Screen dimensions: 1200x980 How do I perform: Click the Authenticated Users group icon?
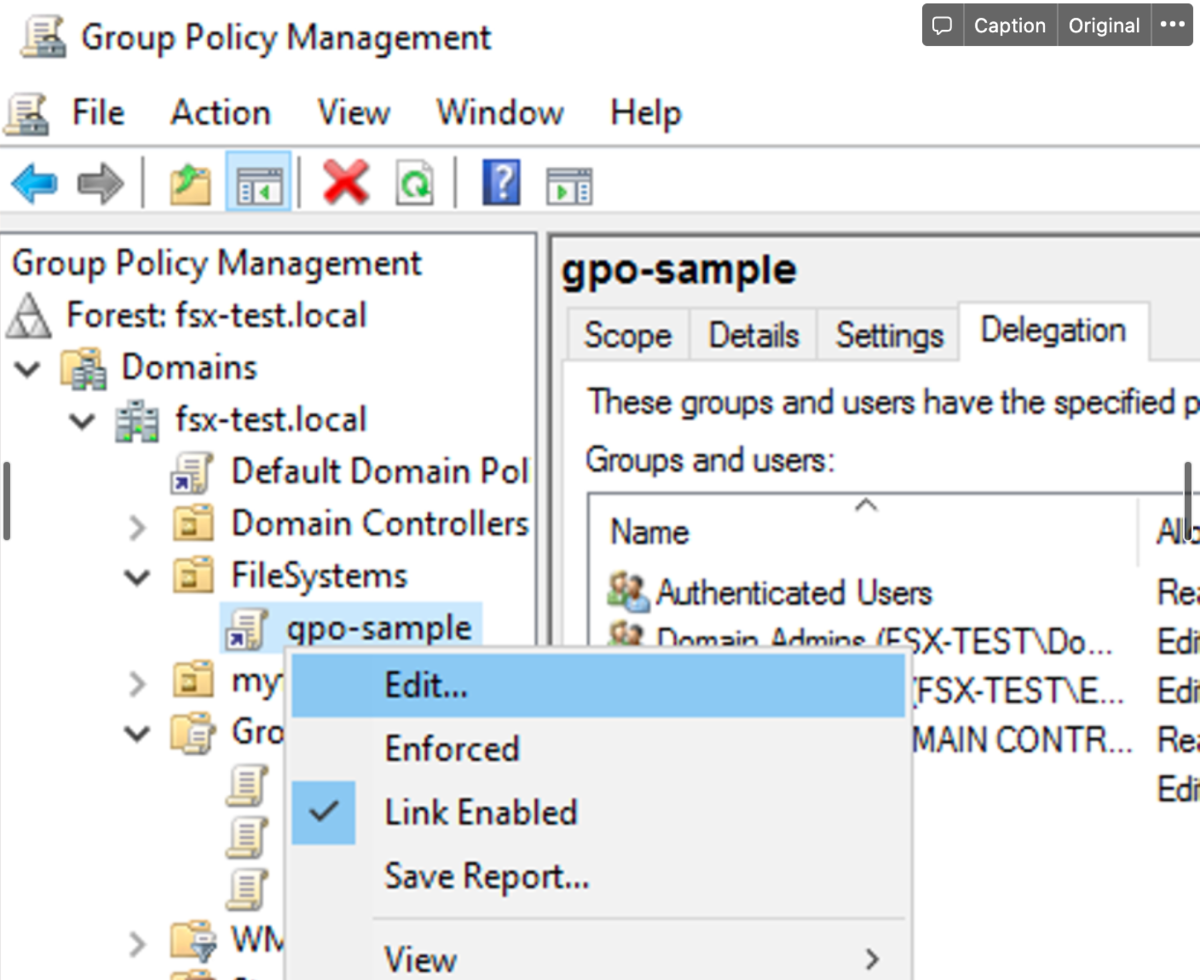click(628, 593)
